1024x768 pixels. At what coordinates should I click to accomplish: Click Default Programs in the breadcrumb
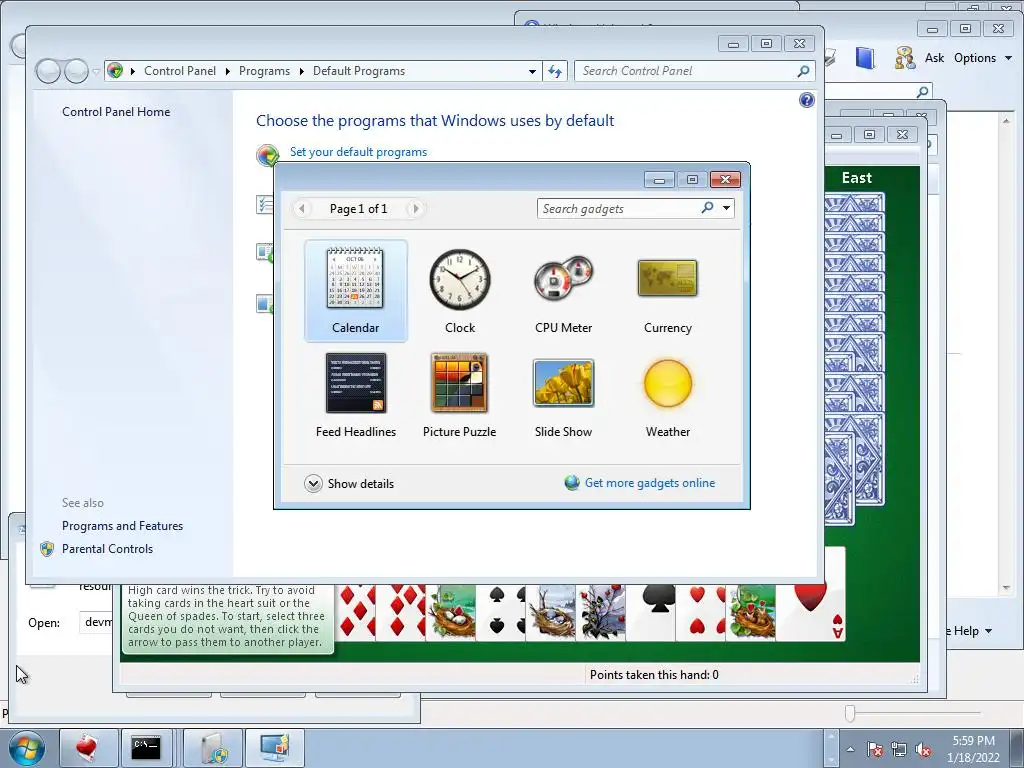point(359,71)
